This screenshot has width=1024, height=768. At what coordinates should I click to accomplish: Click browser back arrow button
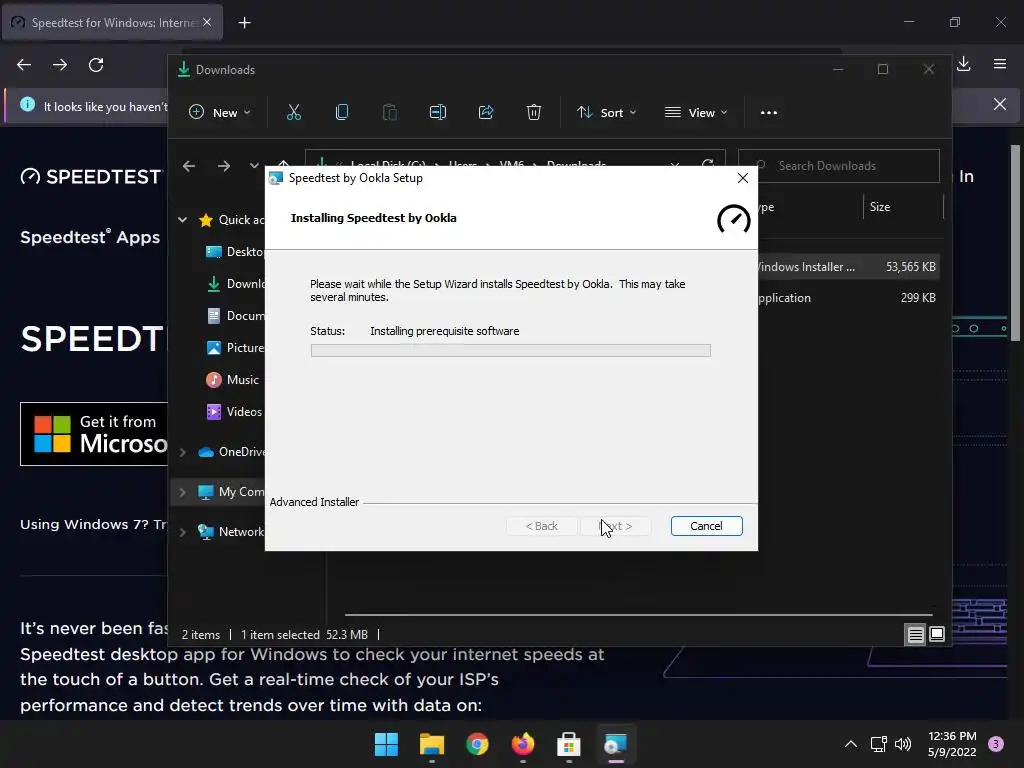[24, 65]
